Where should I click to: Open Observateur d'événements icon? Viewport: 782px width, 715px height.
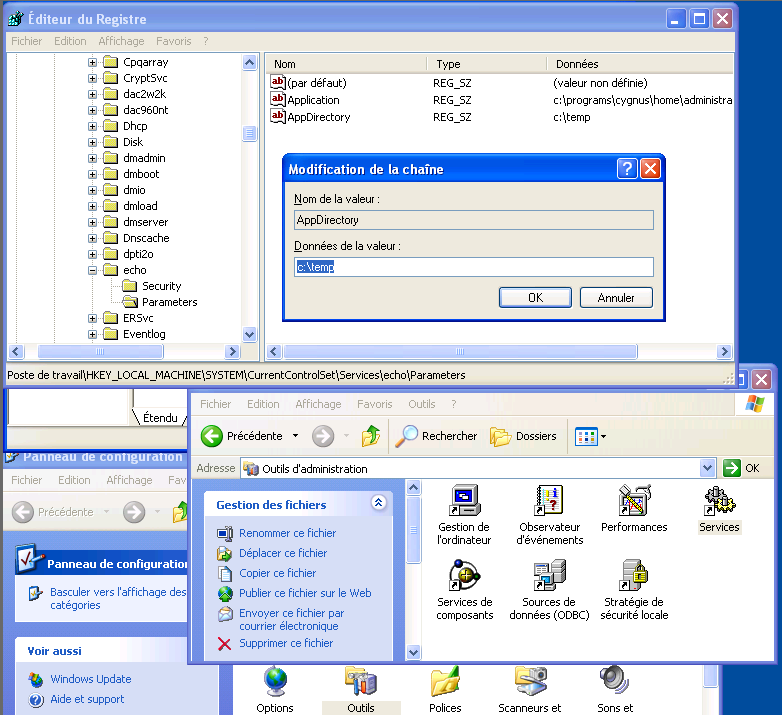click(549, 500)
